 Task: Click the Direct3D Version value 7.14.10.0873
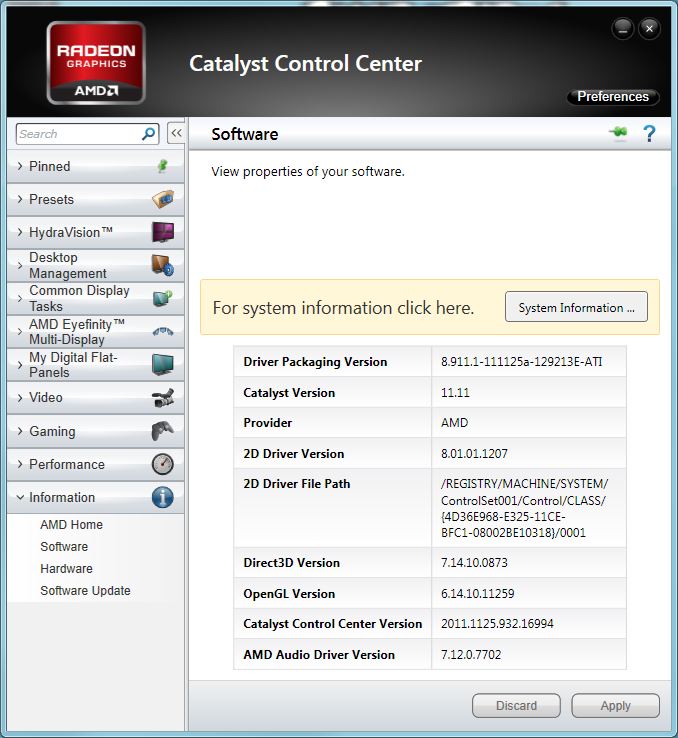(x=474, y=562)
